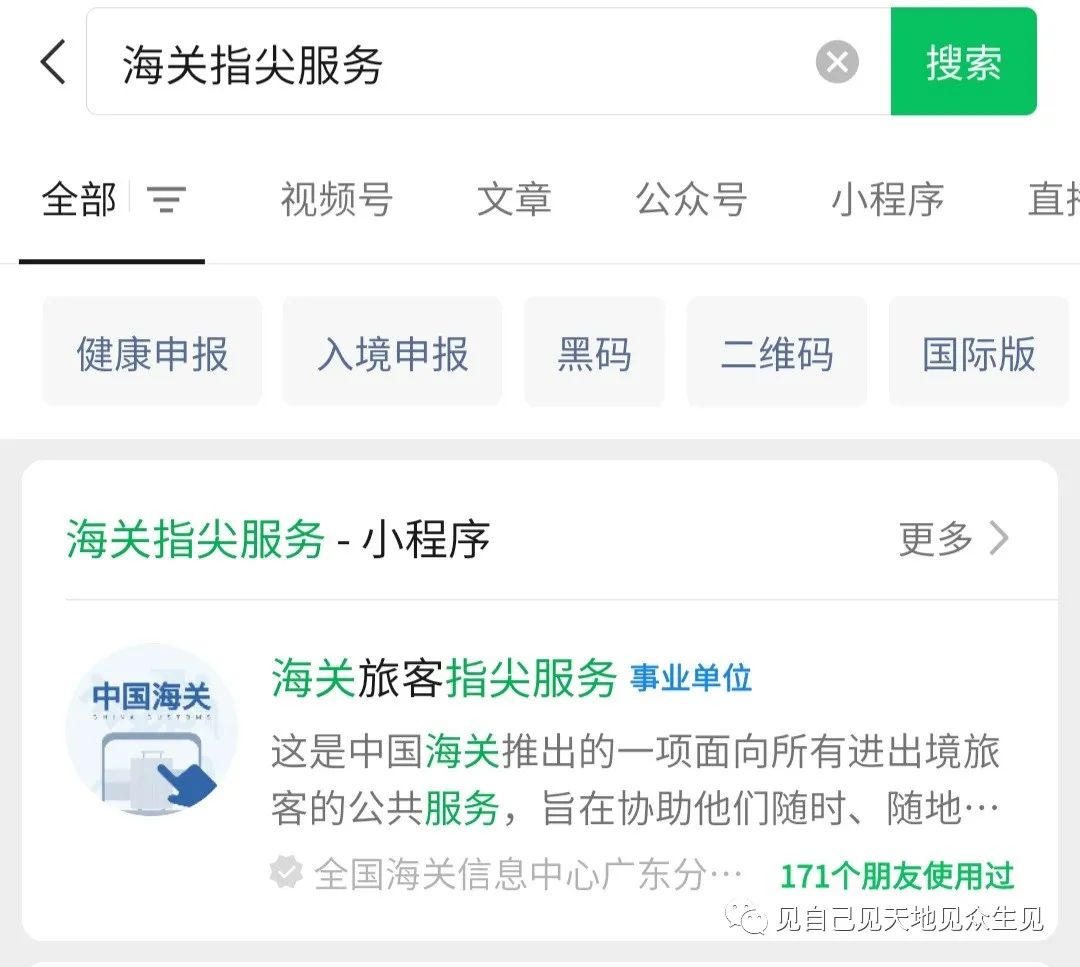
Task: Clear the search text with the X icon
Action: tap(837, 62)
